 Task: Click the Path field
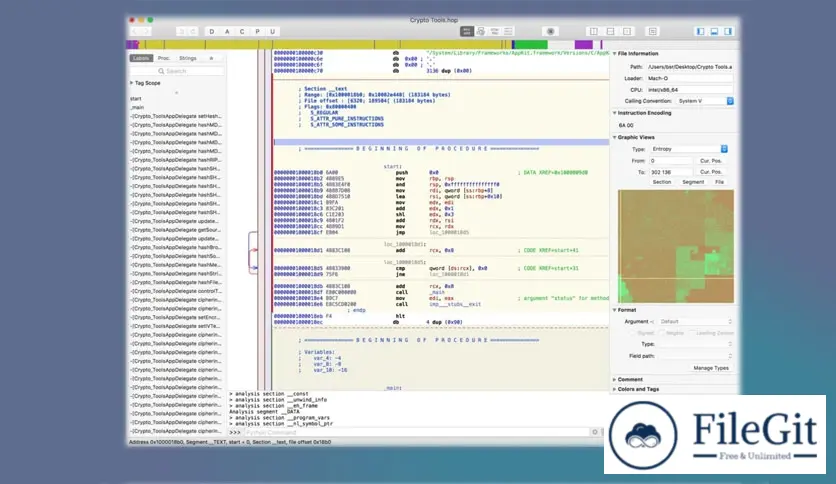coord(689,67)
